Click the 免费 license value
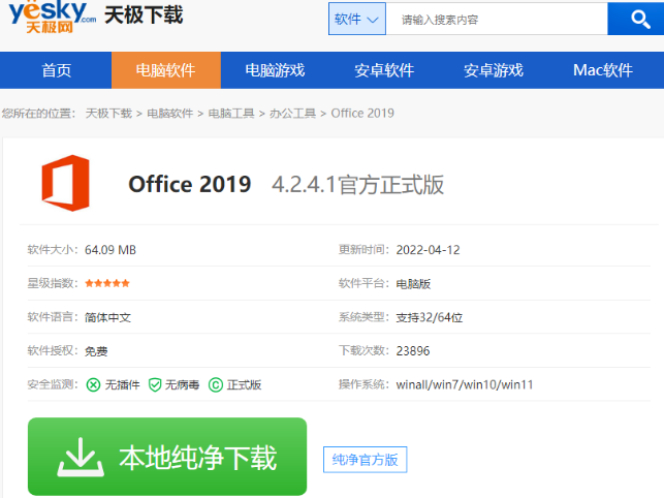This screenshot has height=498, width=664. coord(96,351)
